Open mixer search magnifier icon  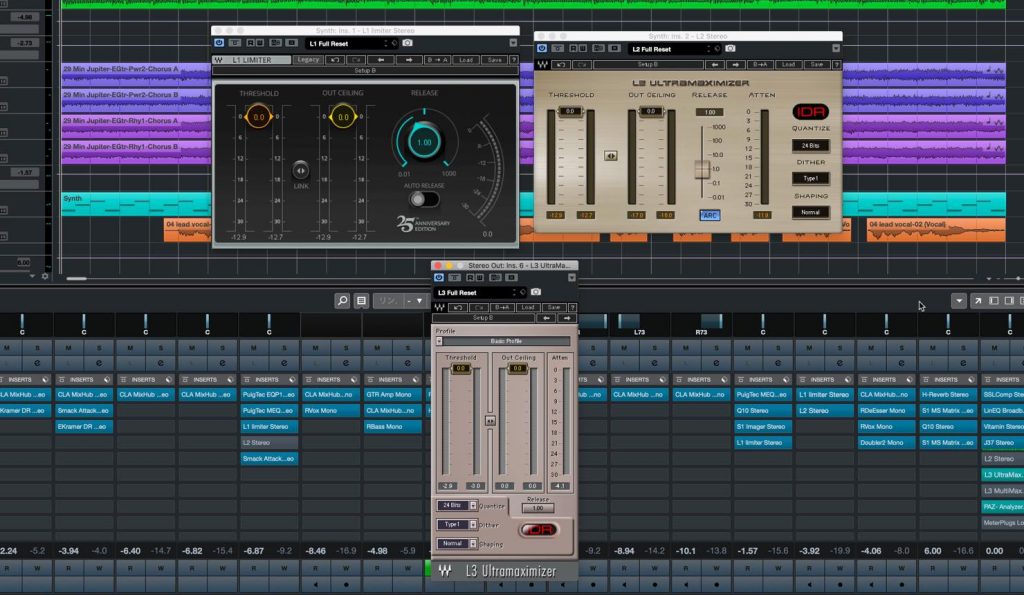click(x=342, y=300)
